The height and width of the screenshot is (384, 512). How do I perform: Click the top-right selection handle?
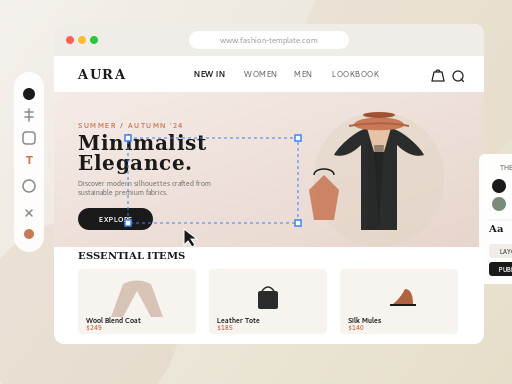pyautogui.click(x=298, y=138)
